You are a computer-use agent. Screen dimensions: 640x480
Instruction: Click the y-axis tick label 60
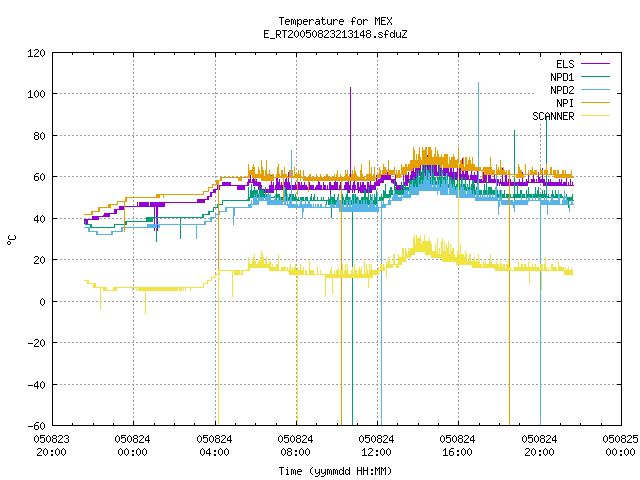click(x=40, y=177)
